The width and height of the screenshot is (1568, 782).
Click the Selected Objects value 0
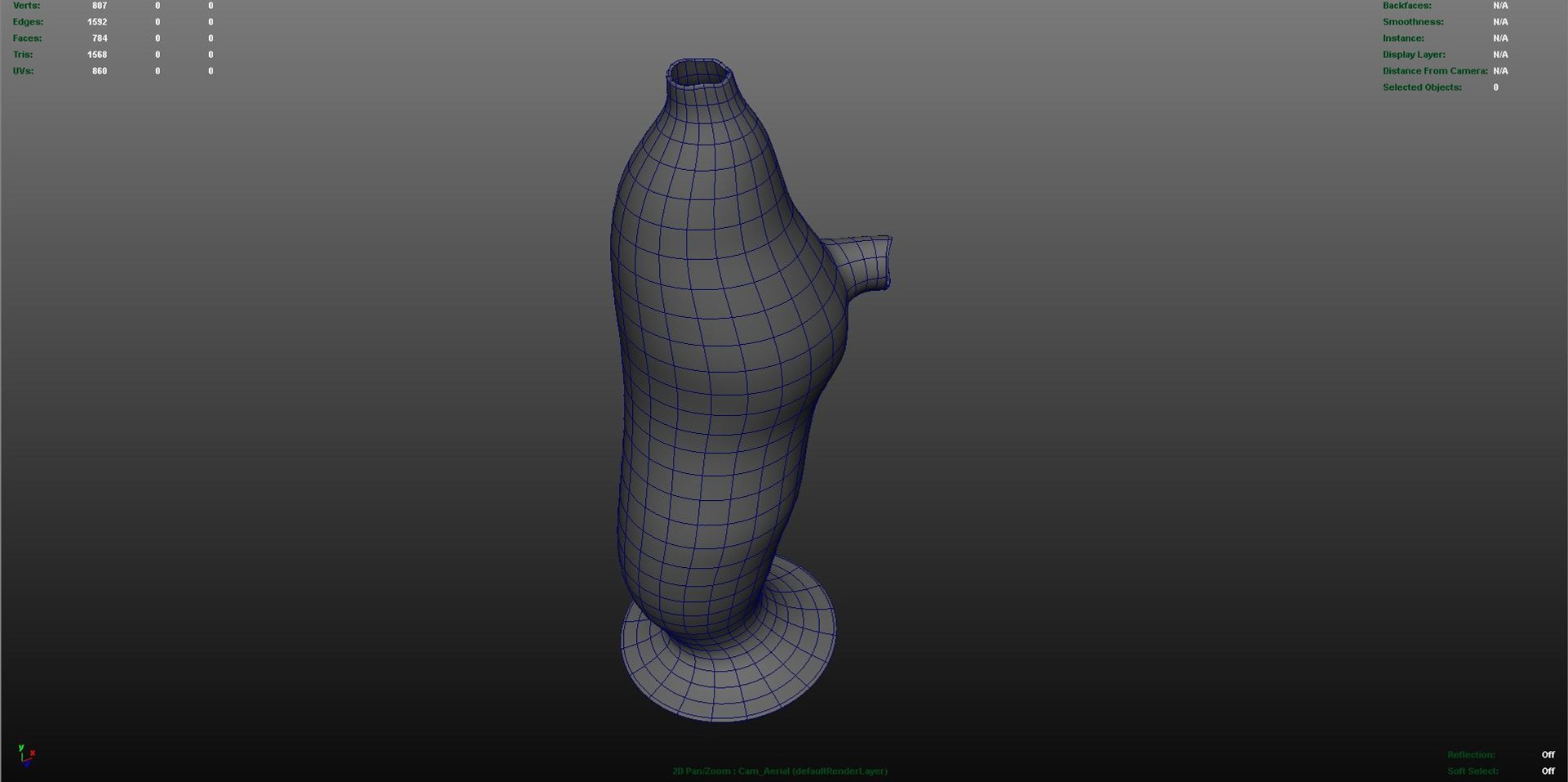click(1496, 87)
